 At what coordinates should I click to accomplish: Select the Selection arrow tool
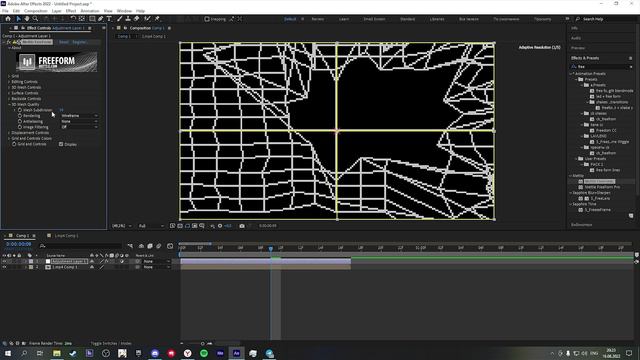(x=18, y=19)
